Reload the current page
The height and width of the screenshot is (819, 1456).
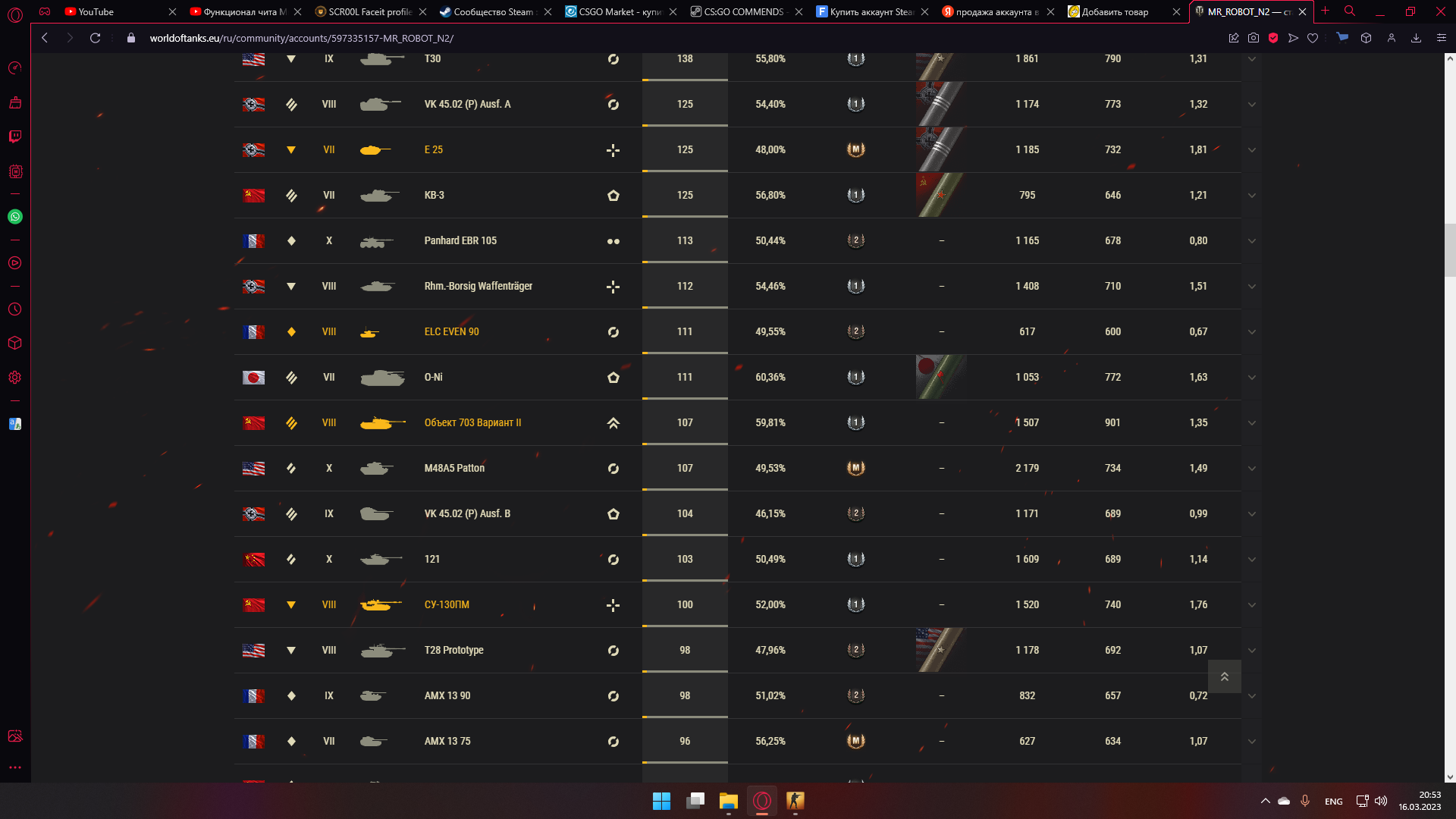(95, 38)
